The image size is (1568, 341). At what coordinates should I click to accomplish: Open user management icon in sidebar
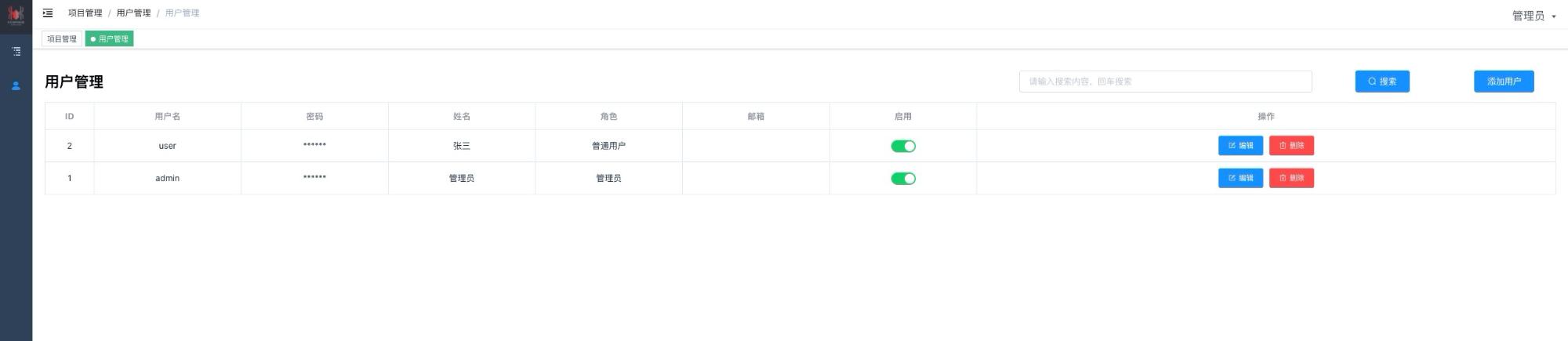click(x=16, y=85)
